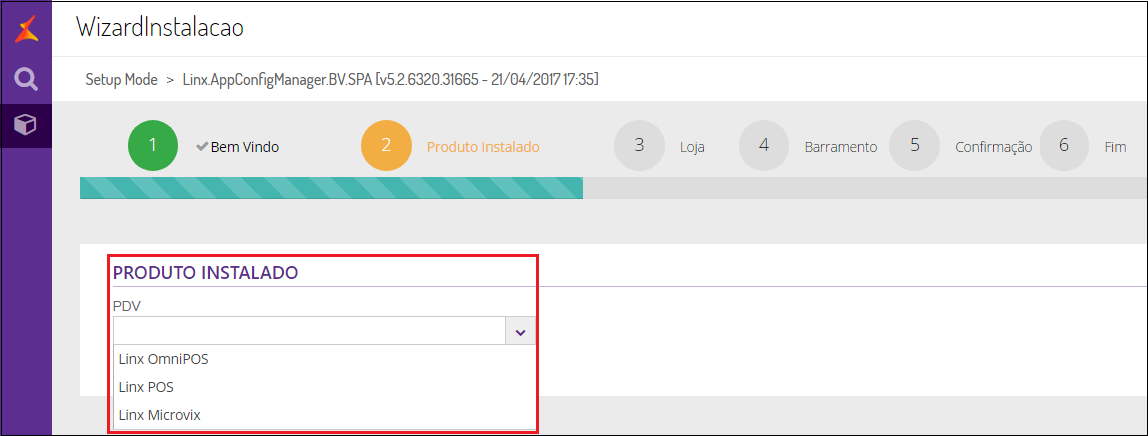Click the WizardInstalacao page title
The height and width of the screenshot is (436, 1148).
160,28
